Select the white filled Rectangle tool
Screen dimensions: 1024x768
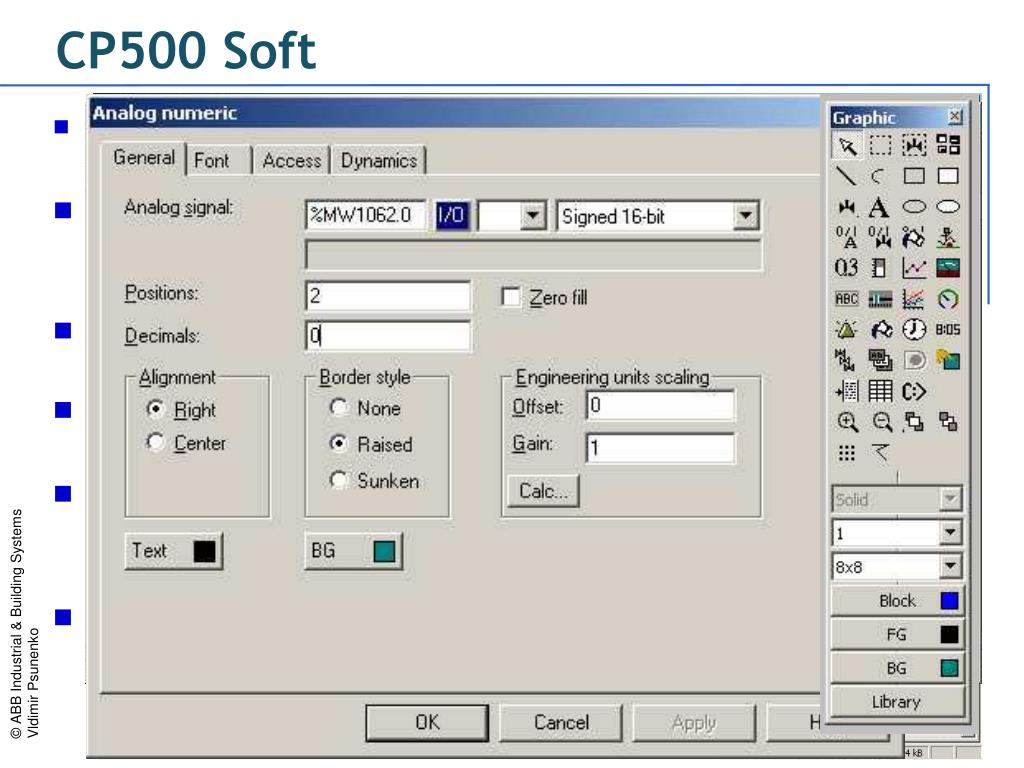point(948,176)
